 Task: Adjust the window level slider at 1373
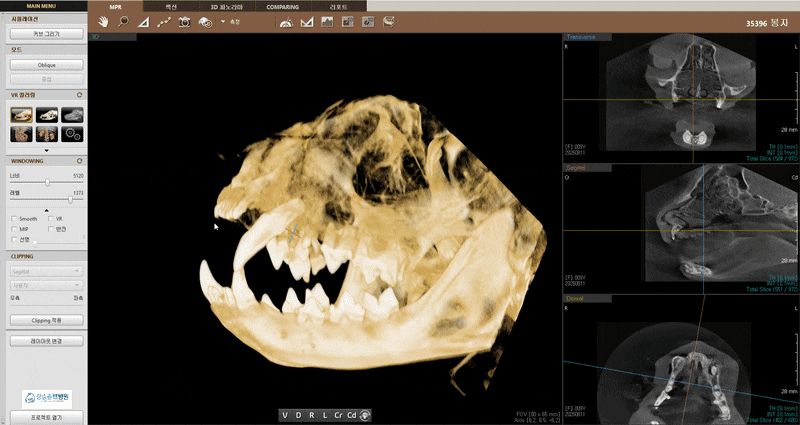click(70, 200)
